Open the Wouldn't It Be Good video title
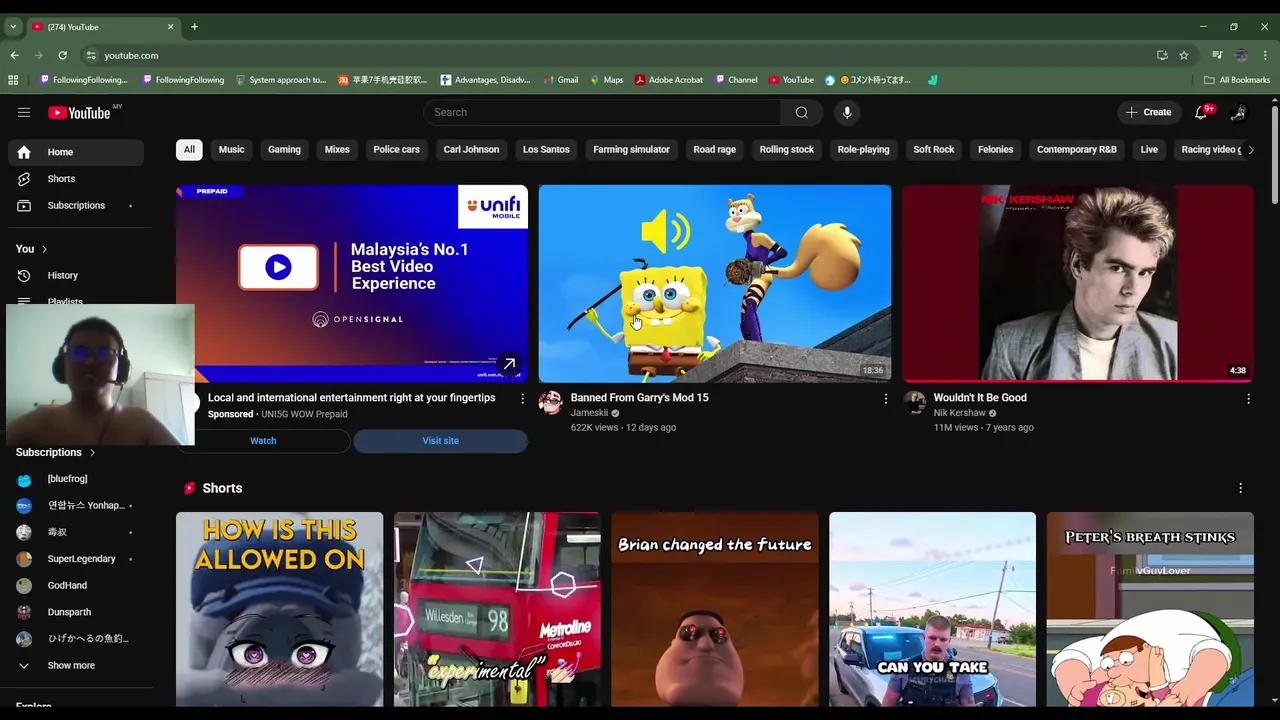 coord(980,398)
